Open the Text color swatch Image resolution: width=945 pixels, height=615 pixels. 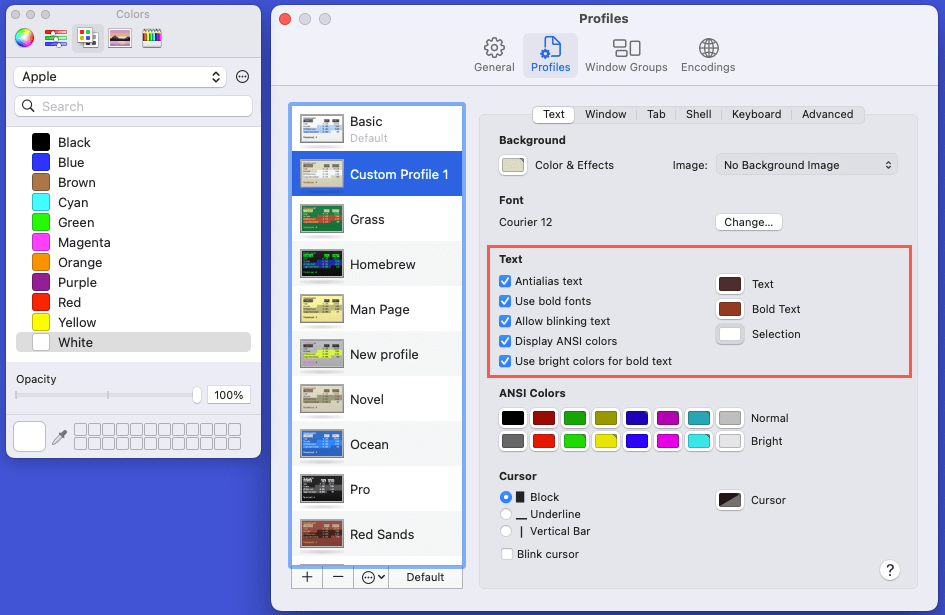pyautogui.click(x=730, y=284)
